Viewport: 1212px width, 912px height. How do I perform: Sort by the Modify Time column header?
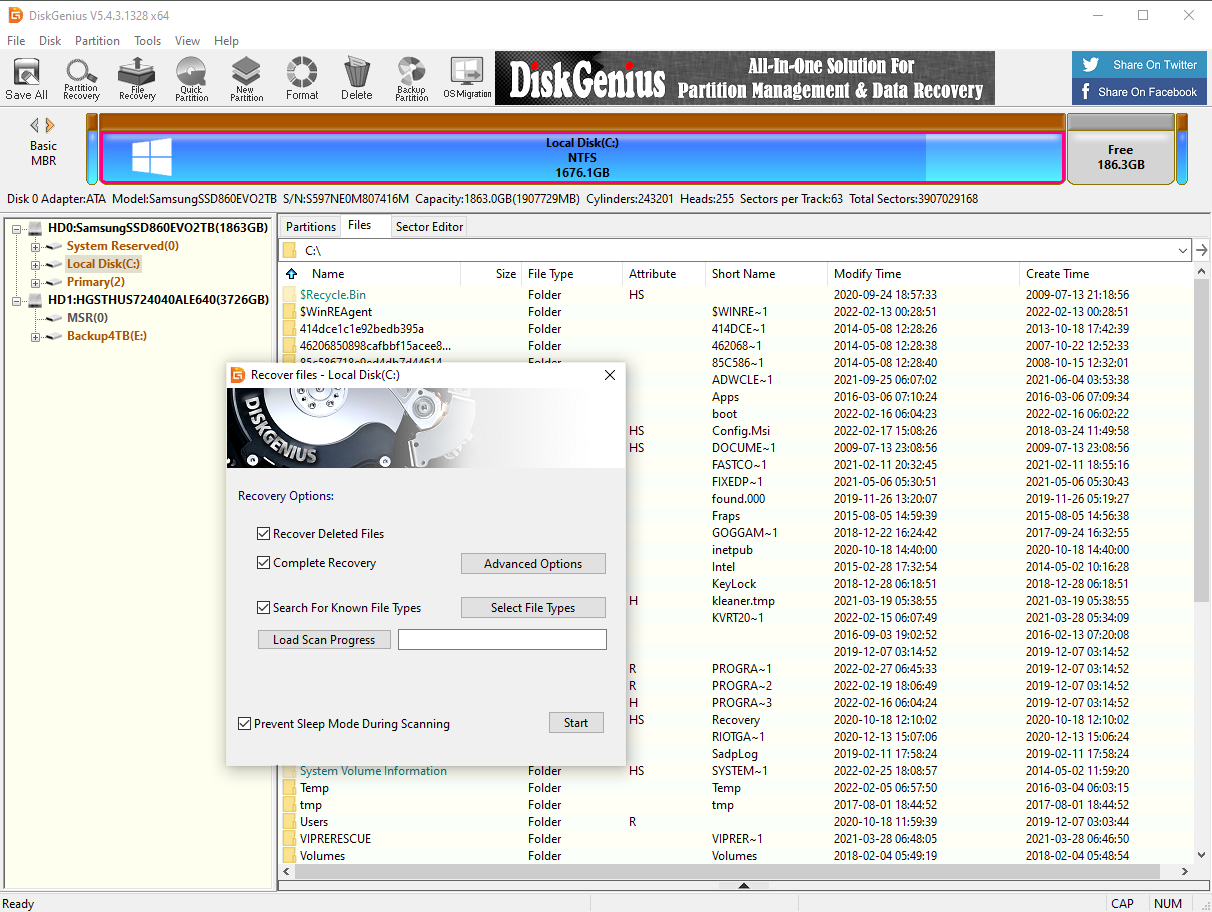(x=922, y=274)
